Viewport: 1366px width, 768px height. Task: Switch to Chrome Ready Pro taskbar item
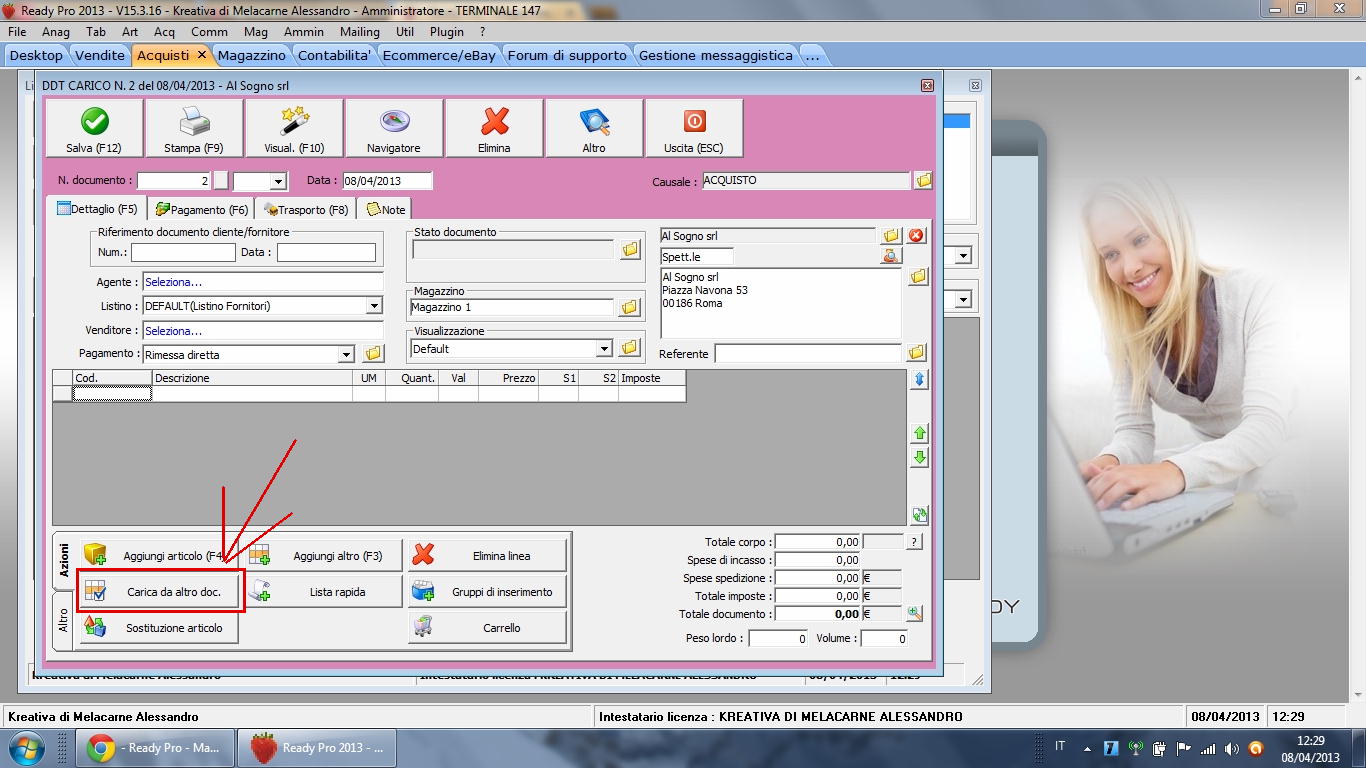(155, 748)
